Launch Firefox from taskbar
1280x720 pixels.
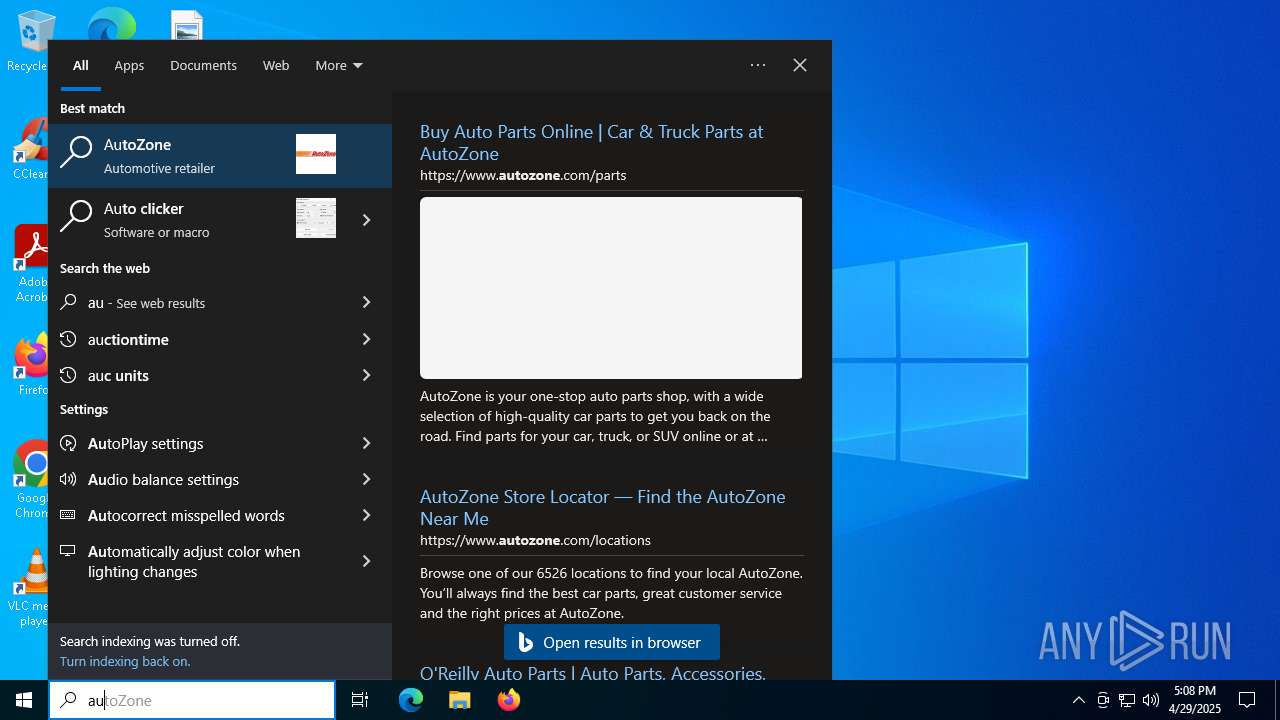pos(509,700)
